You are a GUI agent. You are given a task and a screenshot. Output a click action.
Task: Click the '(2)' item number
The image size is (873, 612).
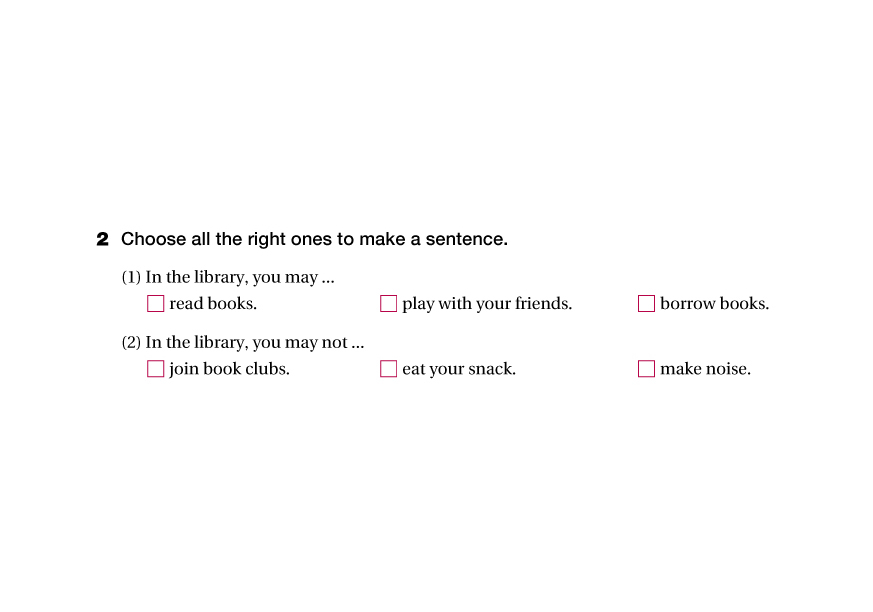coord(131,343)
